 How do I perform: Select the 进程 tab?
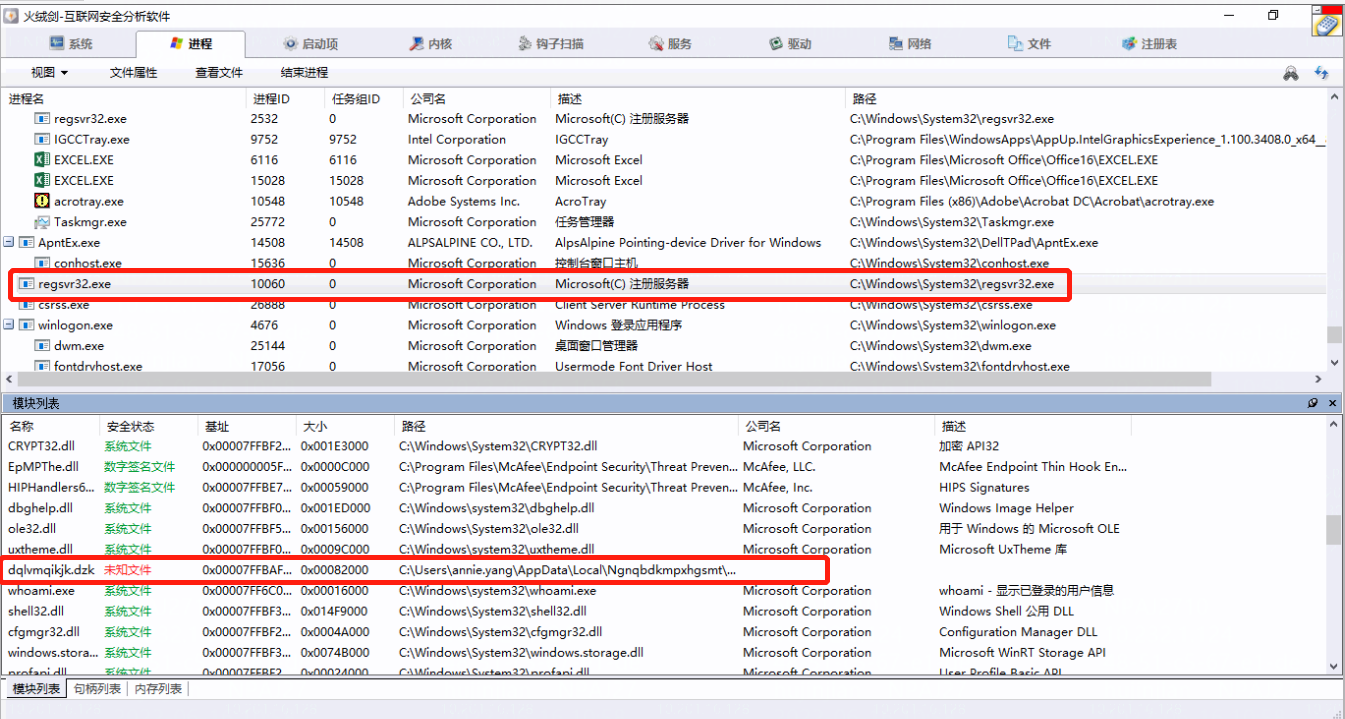coord(190,44)
